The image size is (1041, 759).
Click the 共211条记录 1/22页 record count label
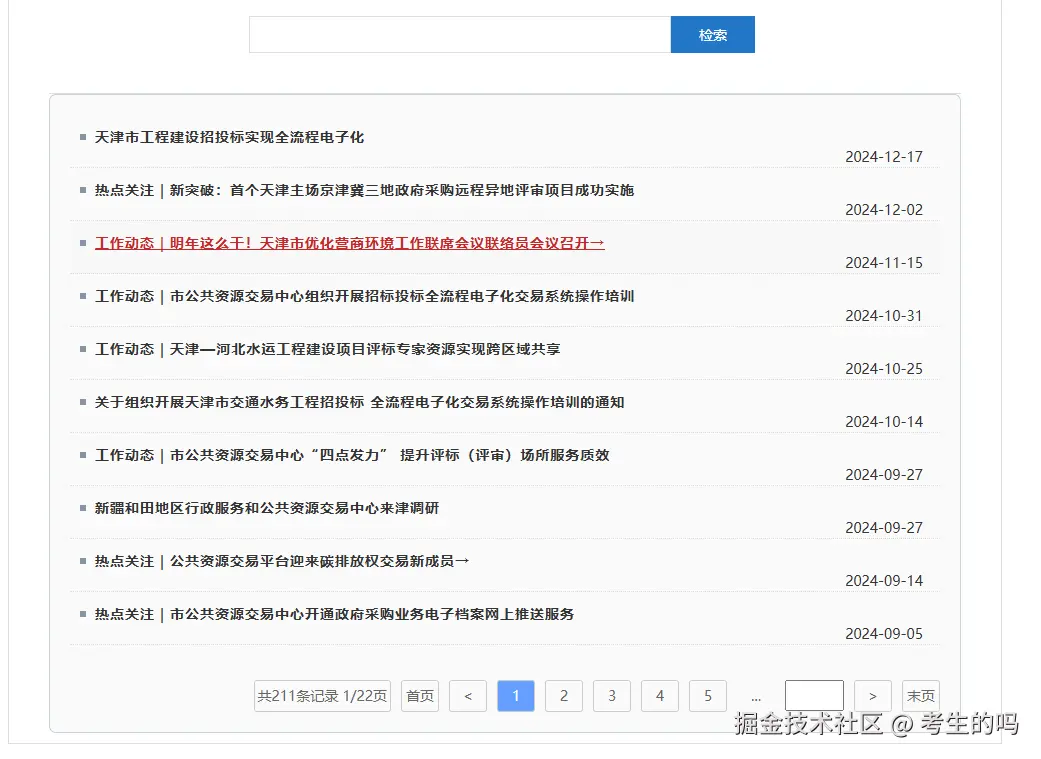point(322,696)
